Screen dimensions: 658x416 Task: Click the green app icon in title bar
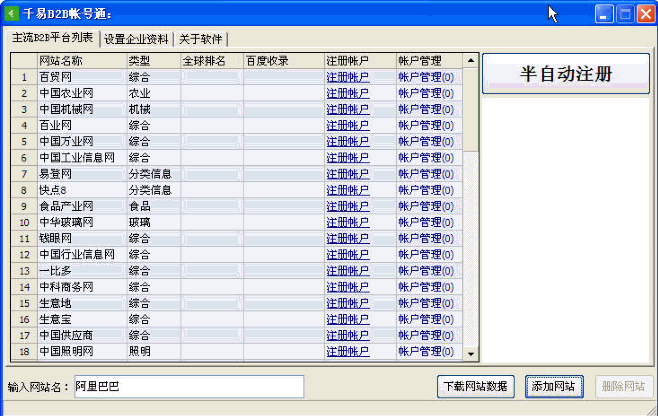click(11, 13)
